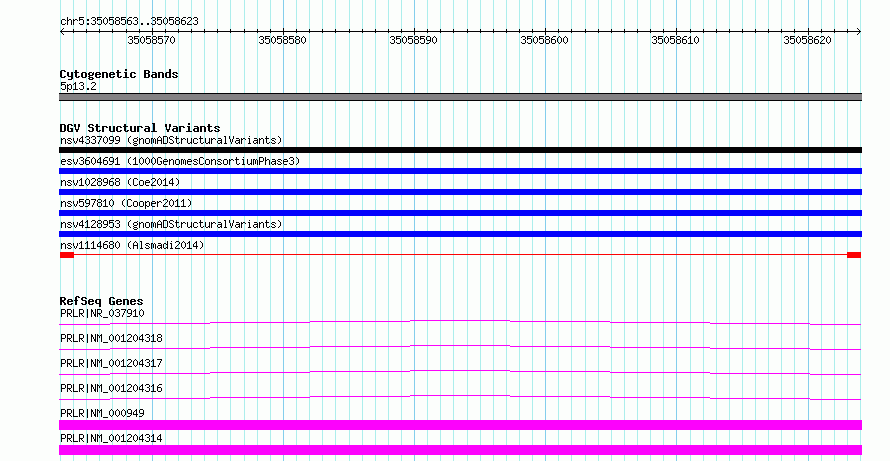Image resolution: width=890 pixels, height=461 pixels.
Task: Click the ruler tick label 35058580
Action: pyautogui.click(x=282, y=40)
